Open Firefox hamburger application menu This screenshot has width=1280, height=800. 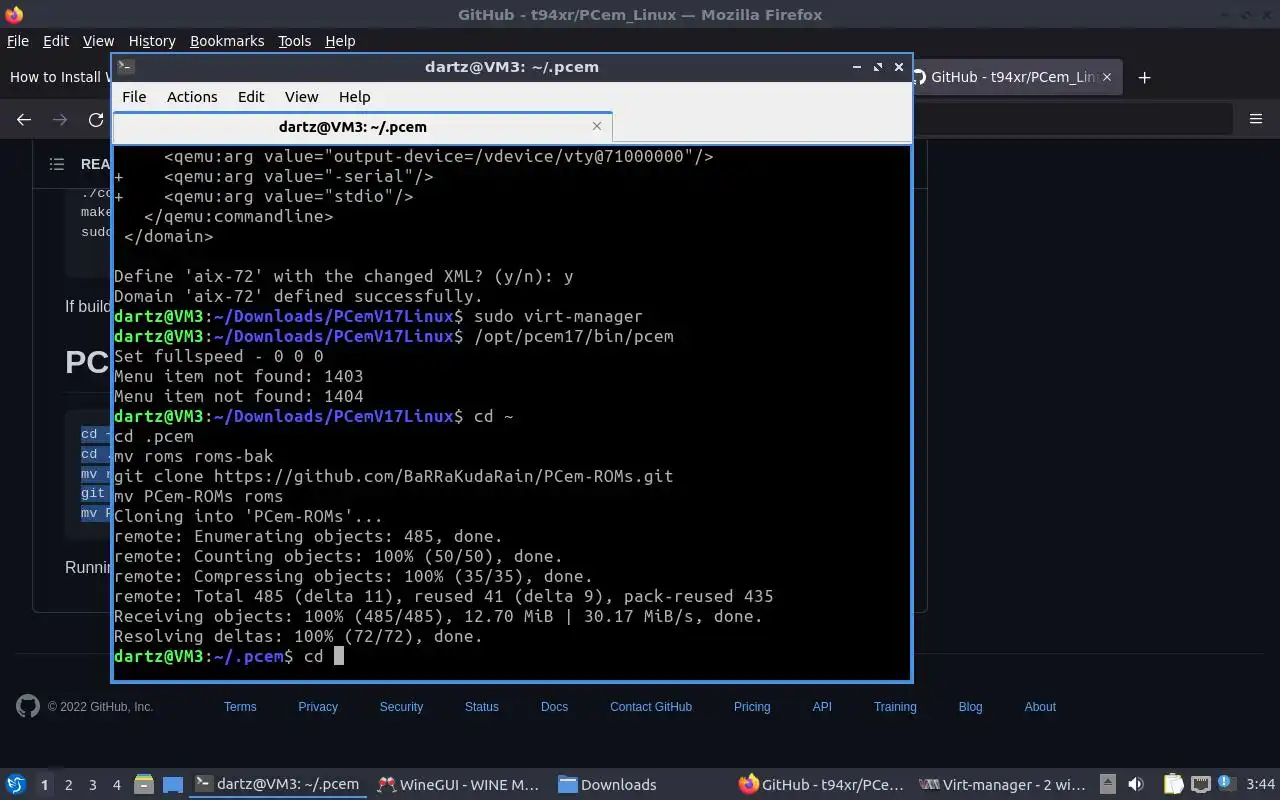1256,120
